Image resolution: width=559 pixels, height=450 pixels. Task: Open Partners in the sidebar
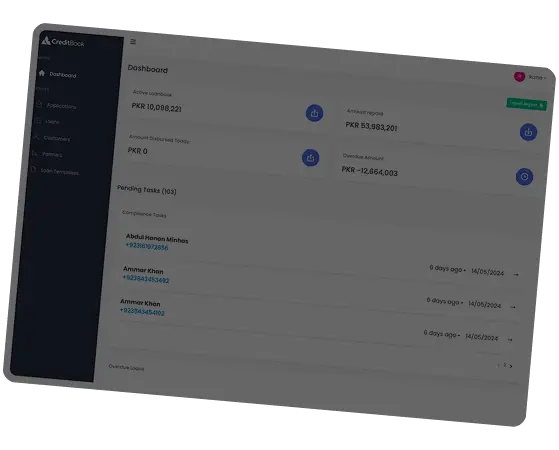(47, 154)
